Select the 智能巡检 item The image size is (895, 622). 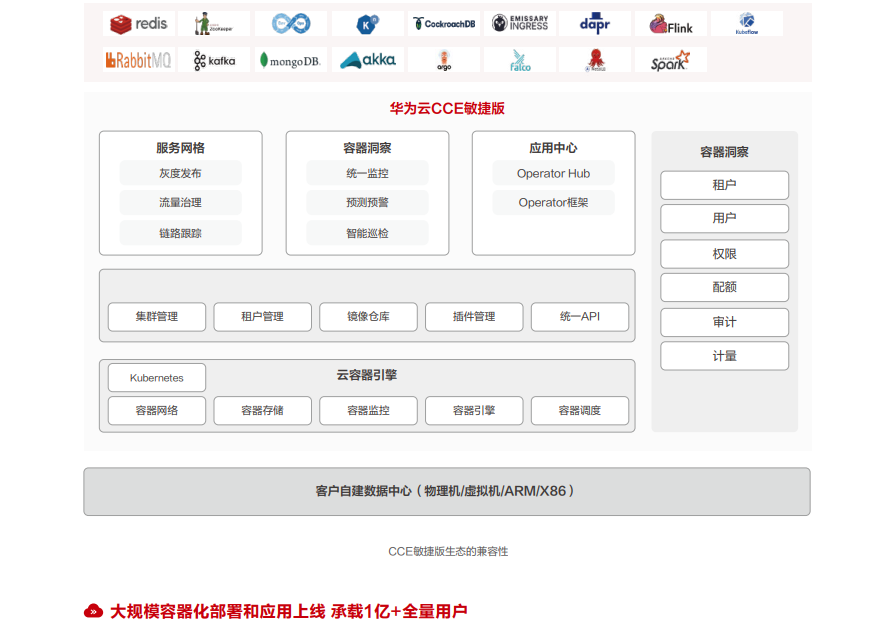coord(367,233)
